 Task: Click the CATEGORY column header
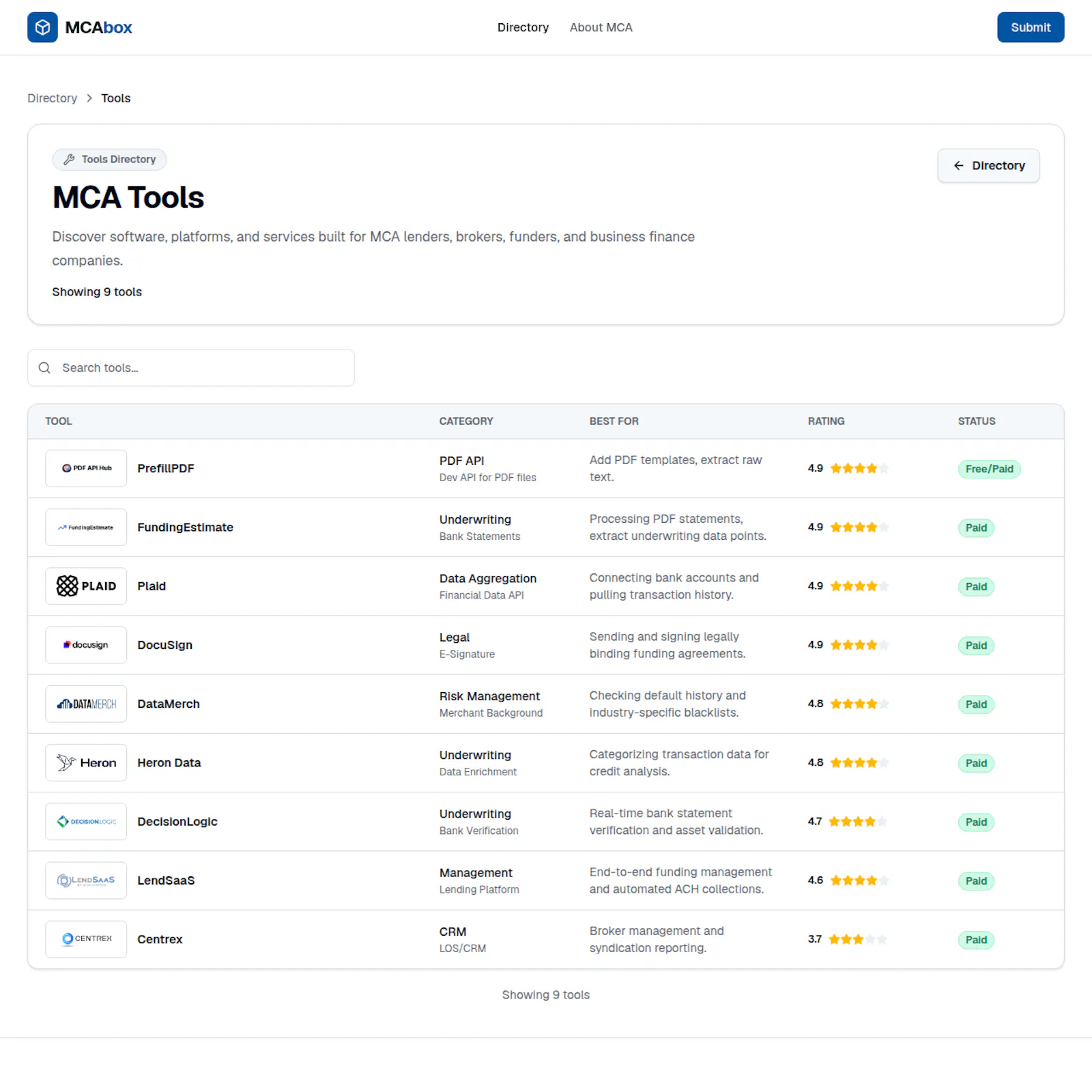coord(466,421)
